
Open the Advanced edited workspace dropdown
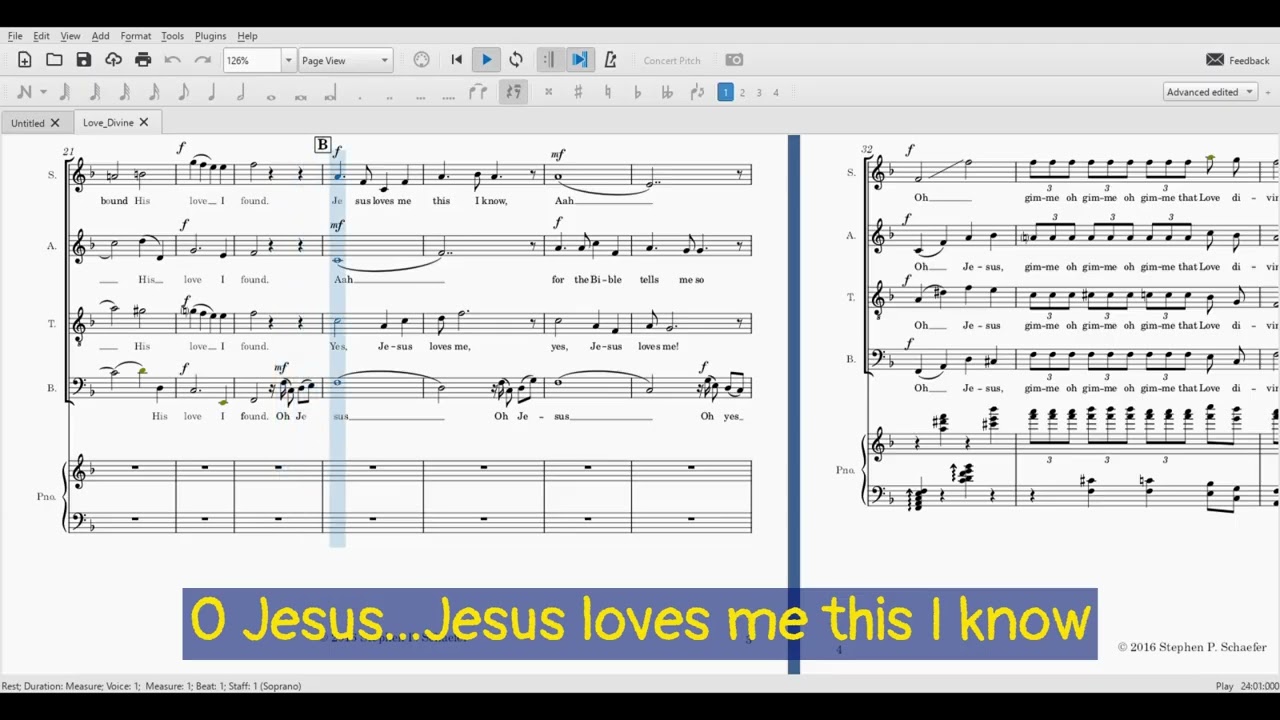click(1210, 92)
